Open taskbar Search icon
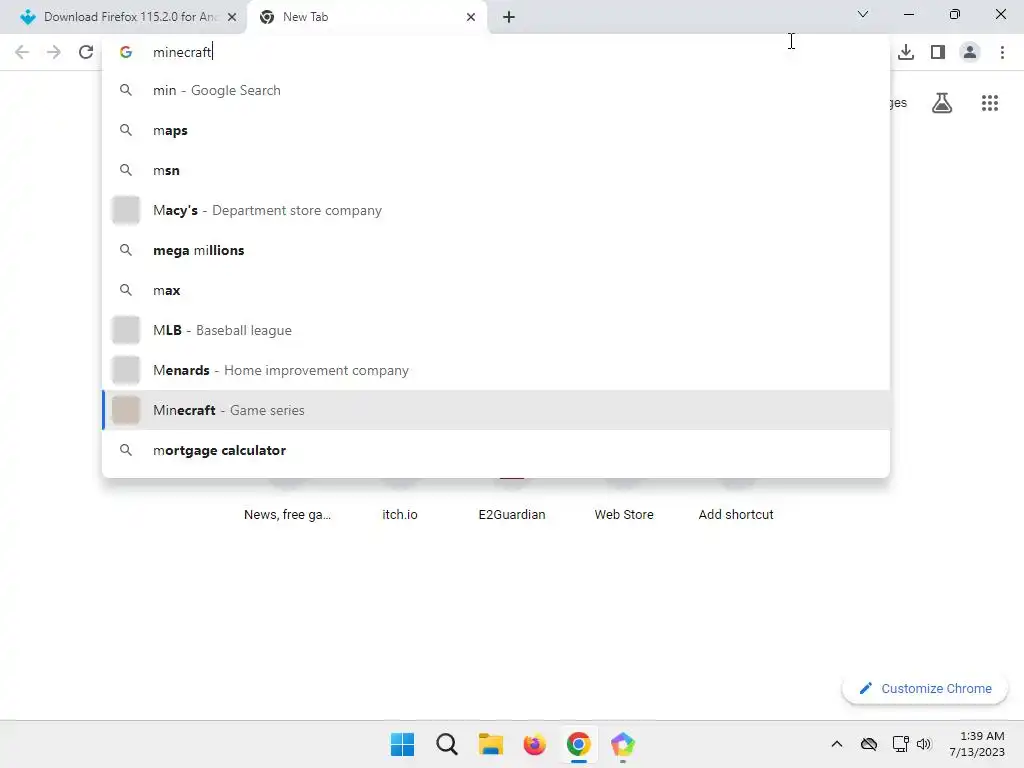This screenshot has width=1024, height=768. point(447,744)
